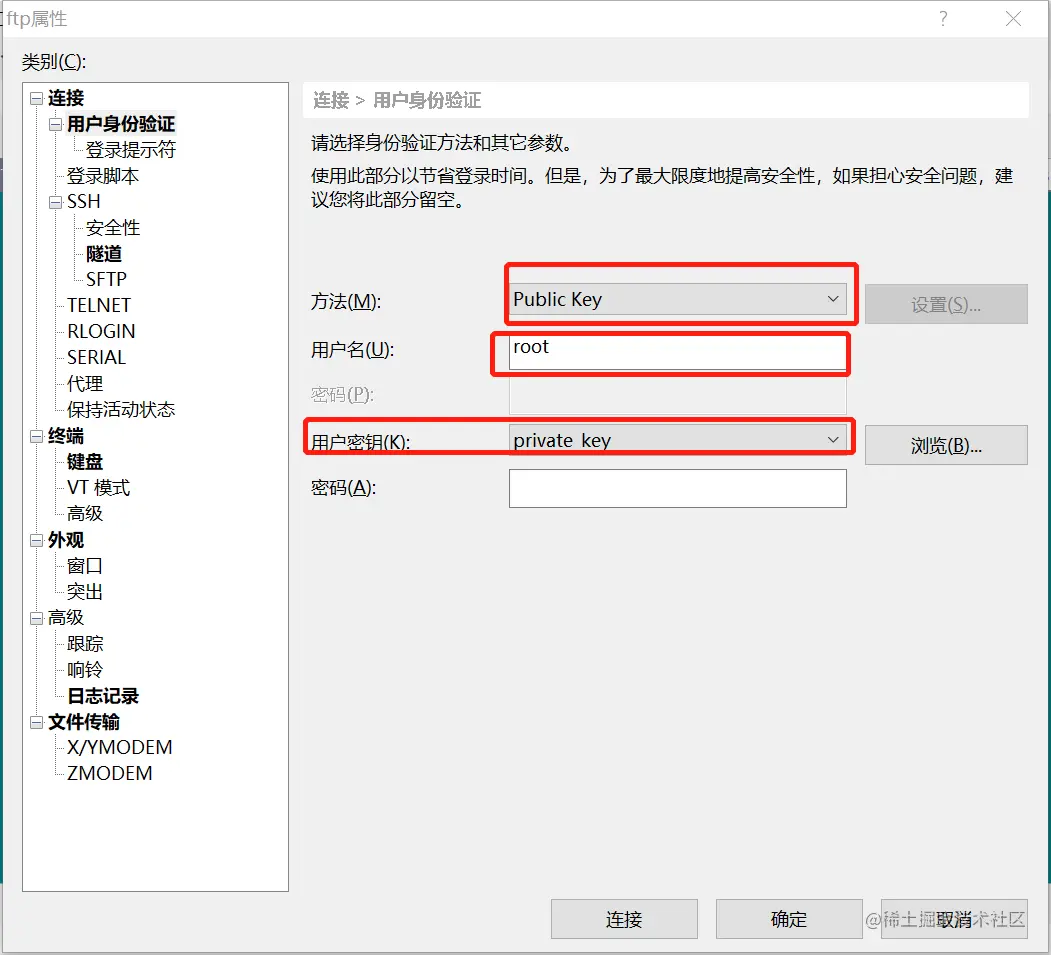Open the VT 模式 settings page

(x=97, y=487)
